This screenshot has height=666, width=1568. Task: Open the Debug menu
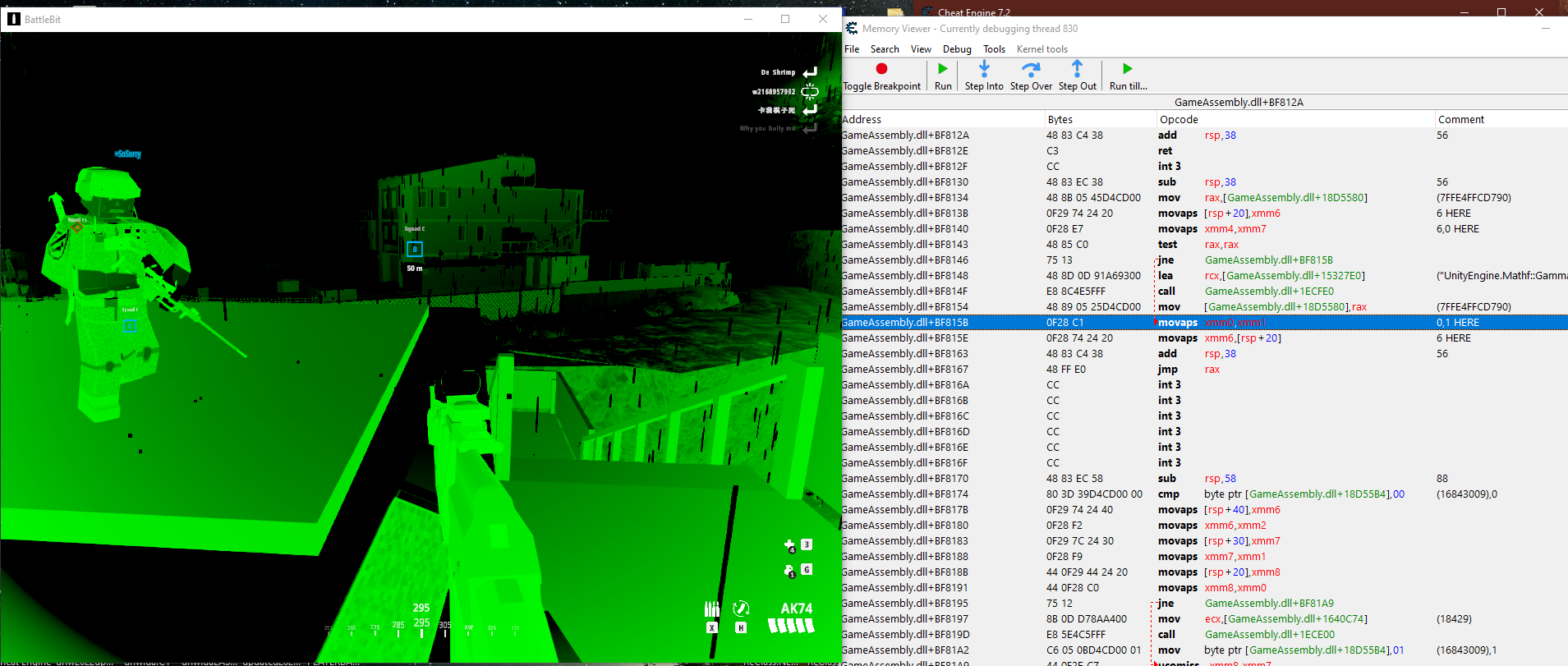click(957, 49)
